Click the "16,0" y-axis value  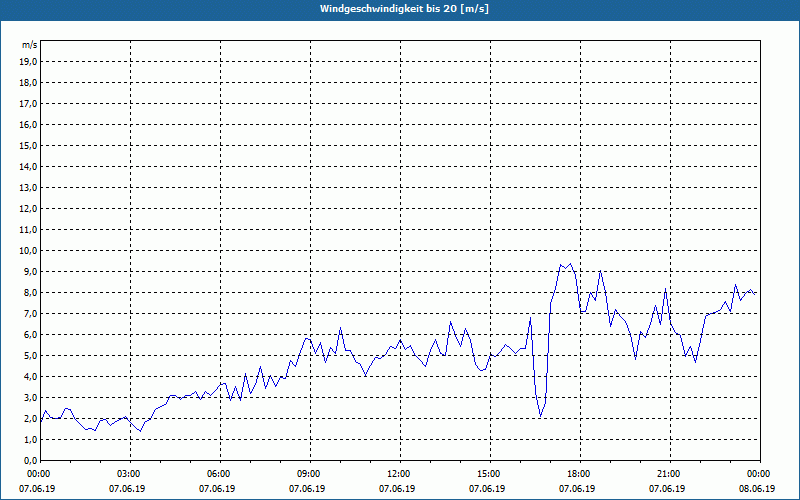click(x=28, y=124)
